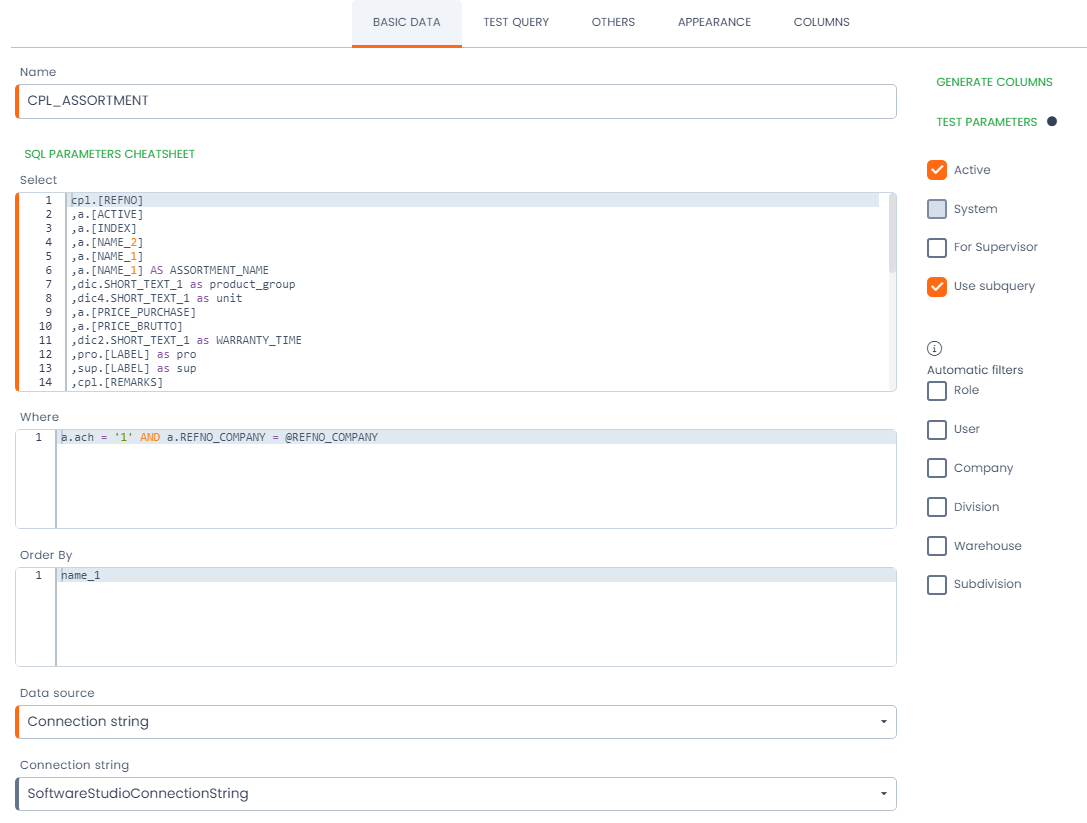The image size is (1087, 823).
Task: Click the Test Parameters button
Action: [986, 122]
